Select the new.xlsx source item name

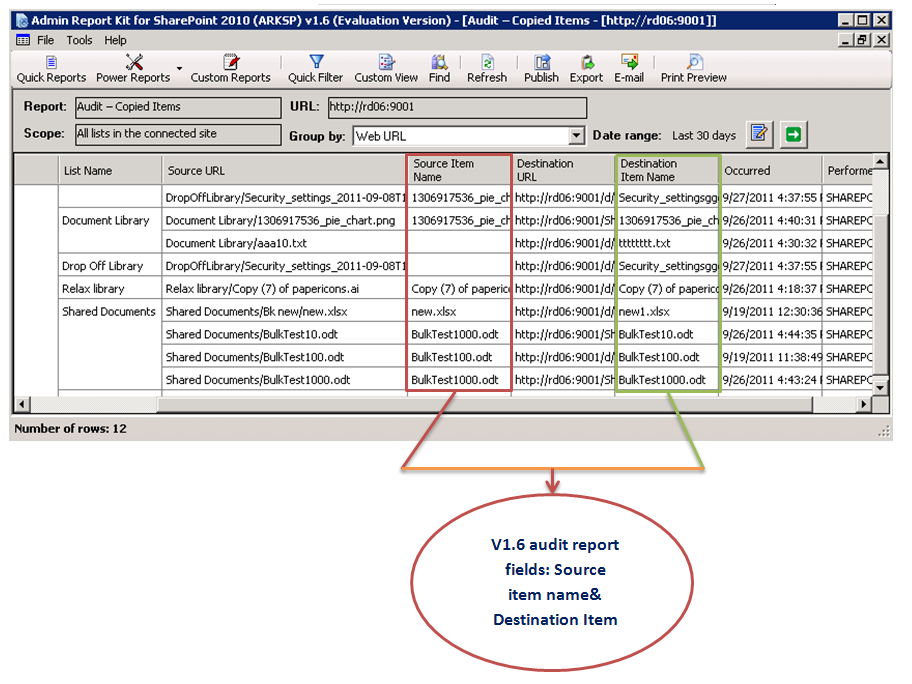pos(459,311)
